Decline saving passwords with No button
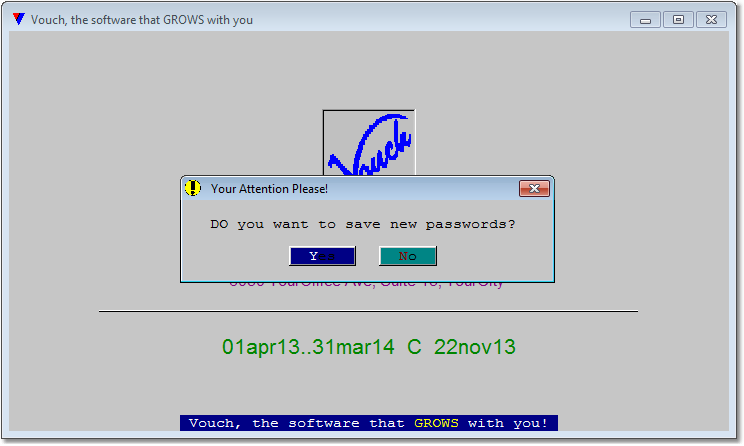The width and height of the screenshot is (744, 446). pos(408,256)
